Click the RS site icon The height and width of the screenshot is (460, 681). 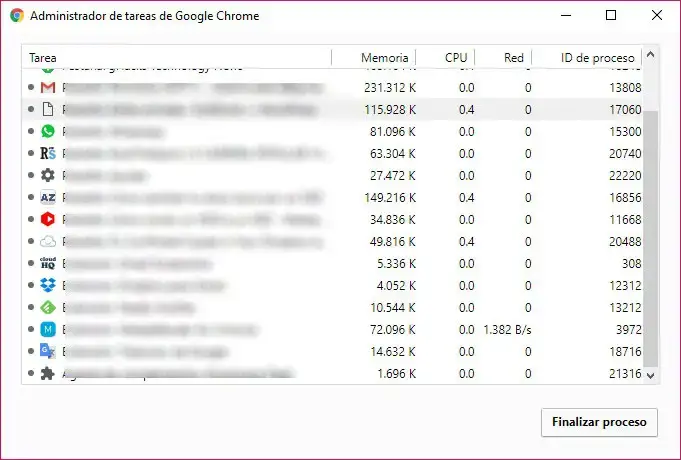(x=48, y=153)
